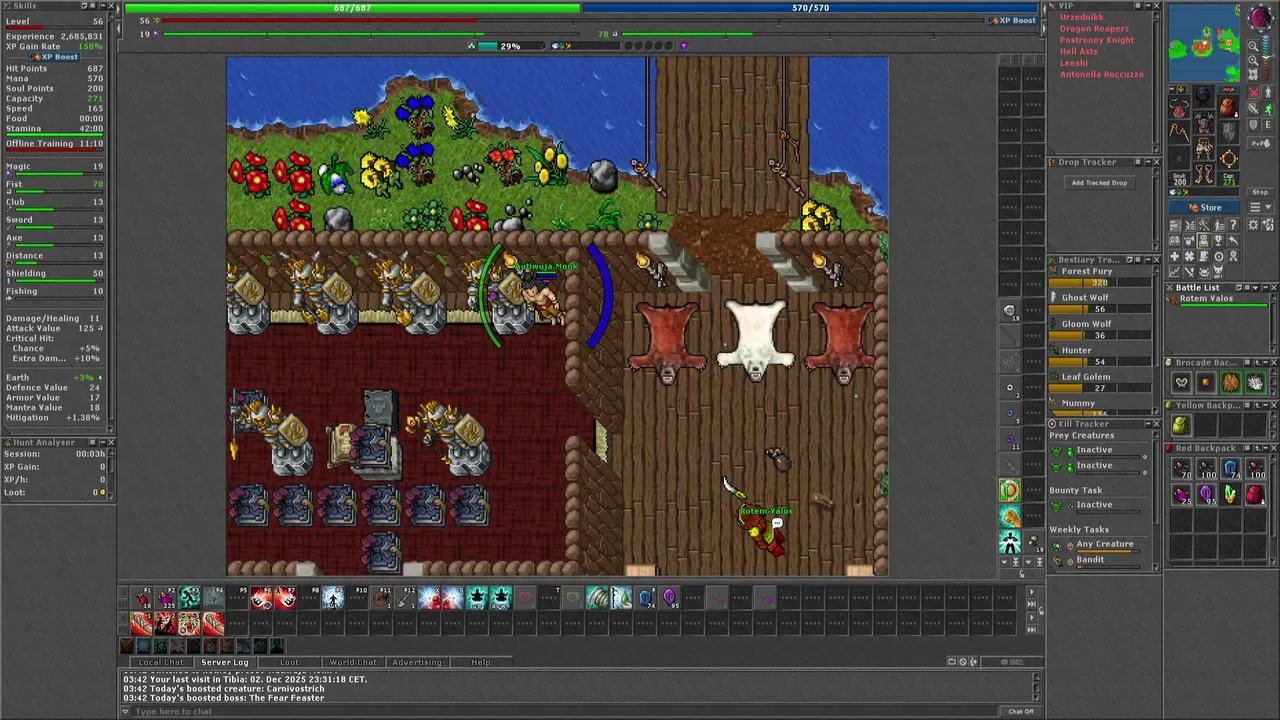Viewport: 1280px width, 720px height.
Task: Open the equipped brown backpack slot
Action: coord(1228,107)
